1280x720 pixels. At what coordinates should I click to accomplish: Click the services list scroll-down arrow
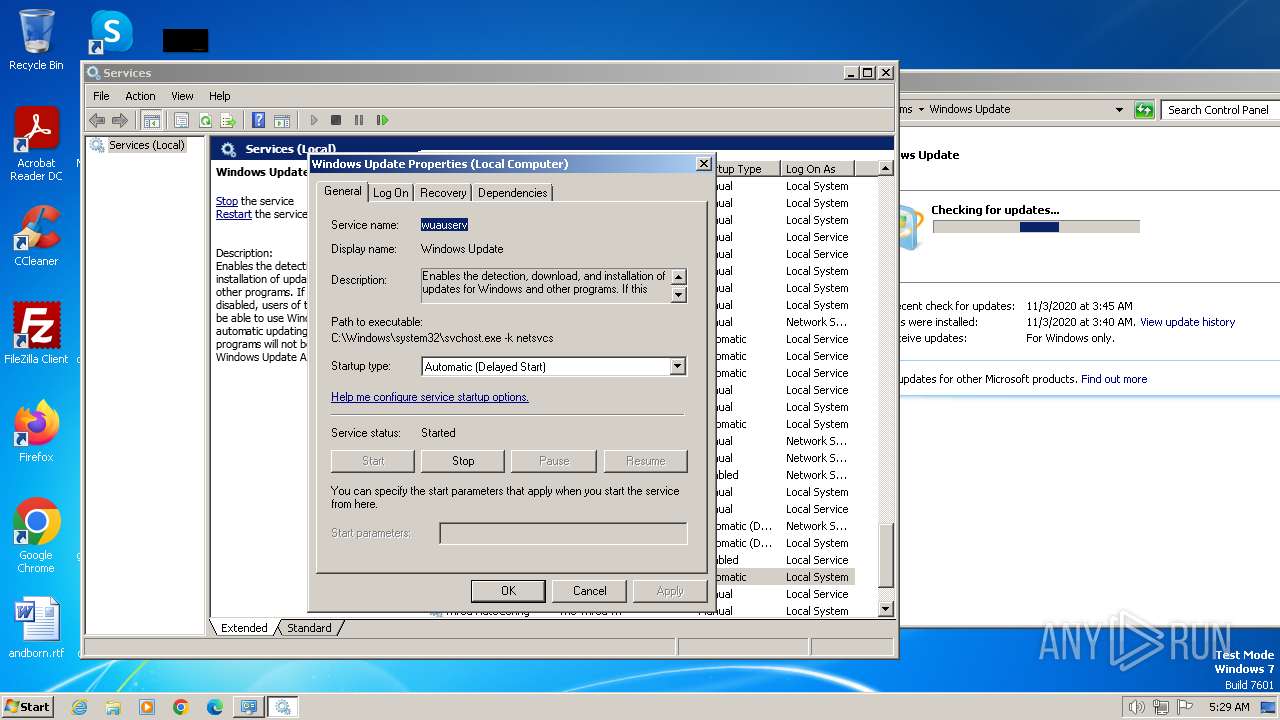pyautogui.click(x=885, y=609)
